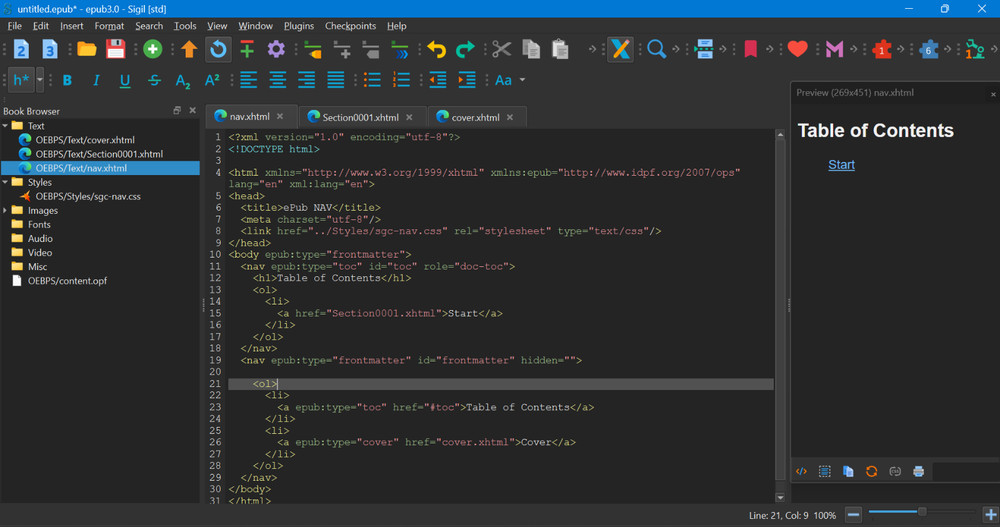
Task: Select OEBPS/Styles/sgc-nav.css file
Action: [x=88, y=196]
